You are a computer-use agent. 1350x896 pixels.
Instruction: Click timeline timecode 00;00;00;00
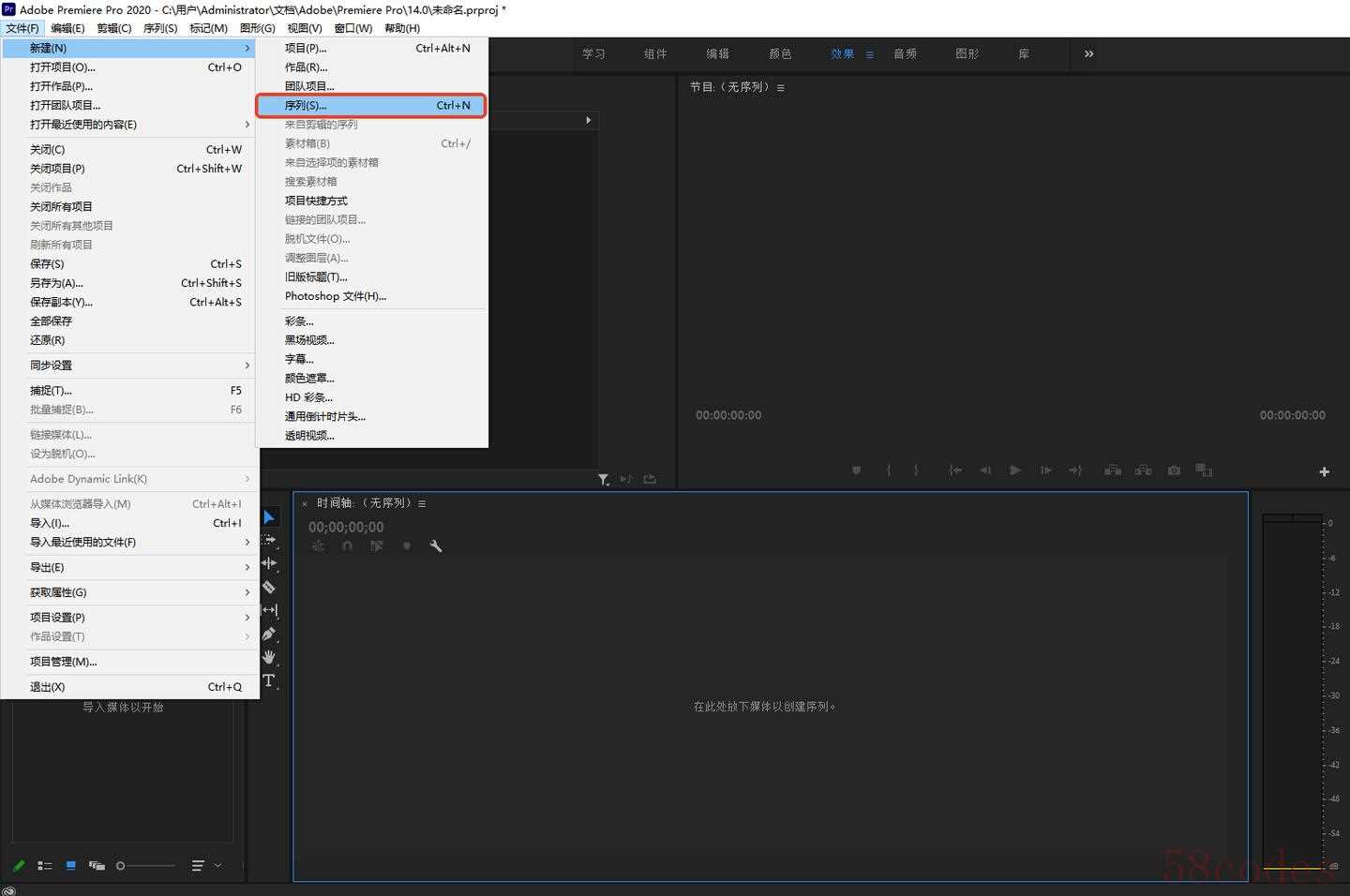coord(346,528)
